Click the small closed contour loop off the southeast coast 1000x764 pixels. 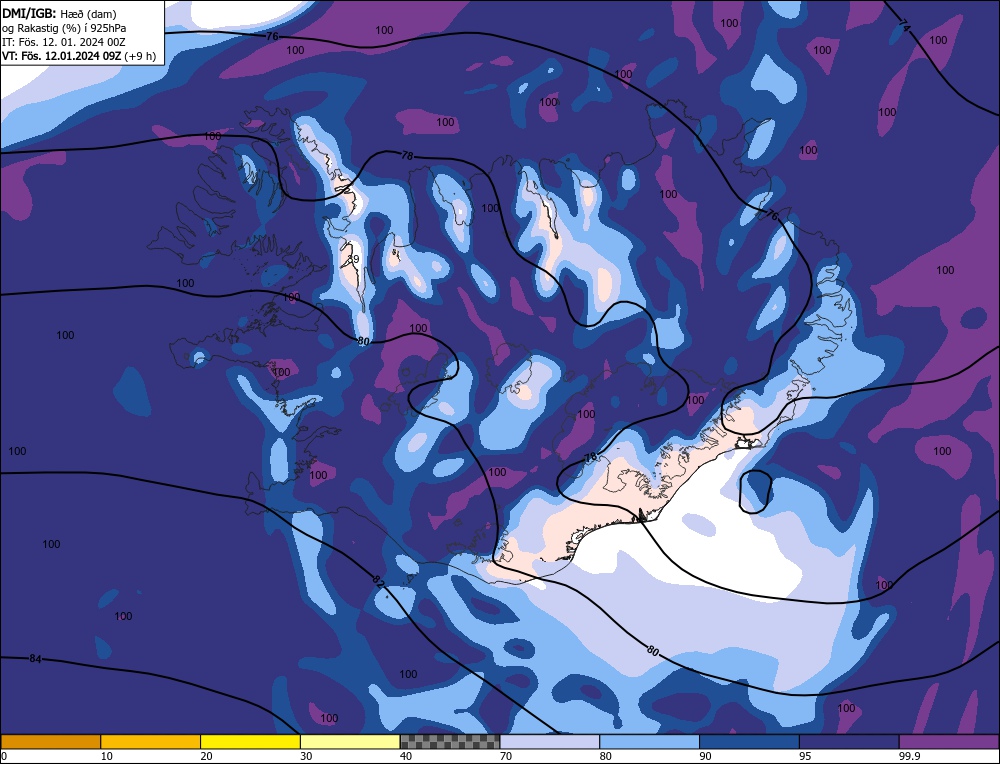756,492
